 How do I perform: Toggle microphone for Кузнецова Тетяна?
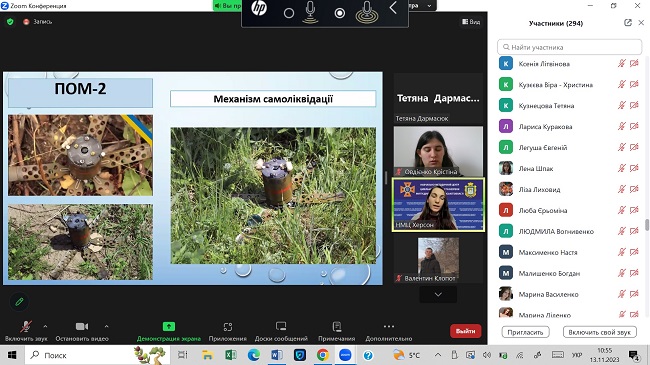621,105
